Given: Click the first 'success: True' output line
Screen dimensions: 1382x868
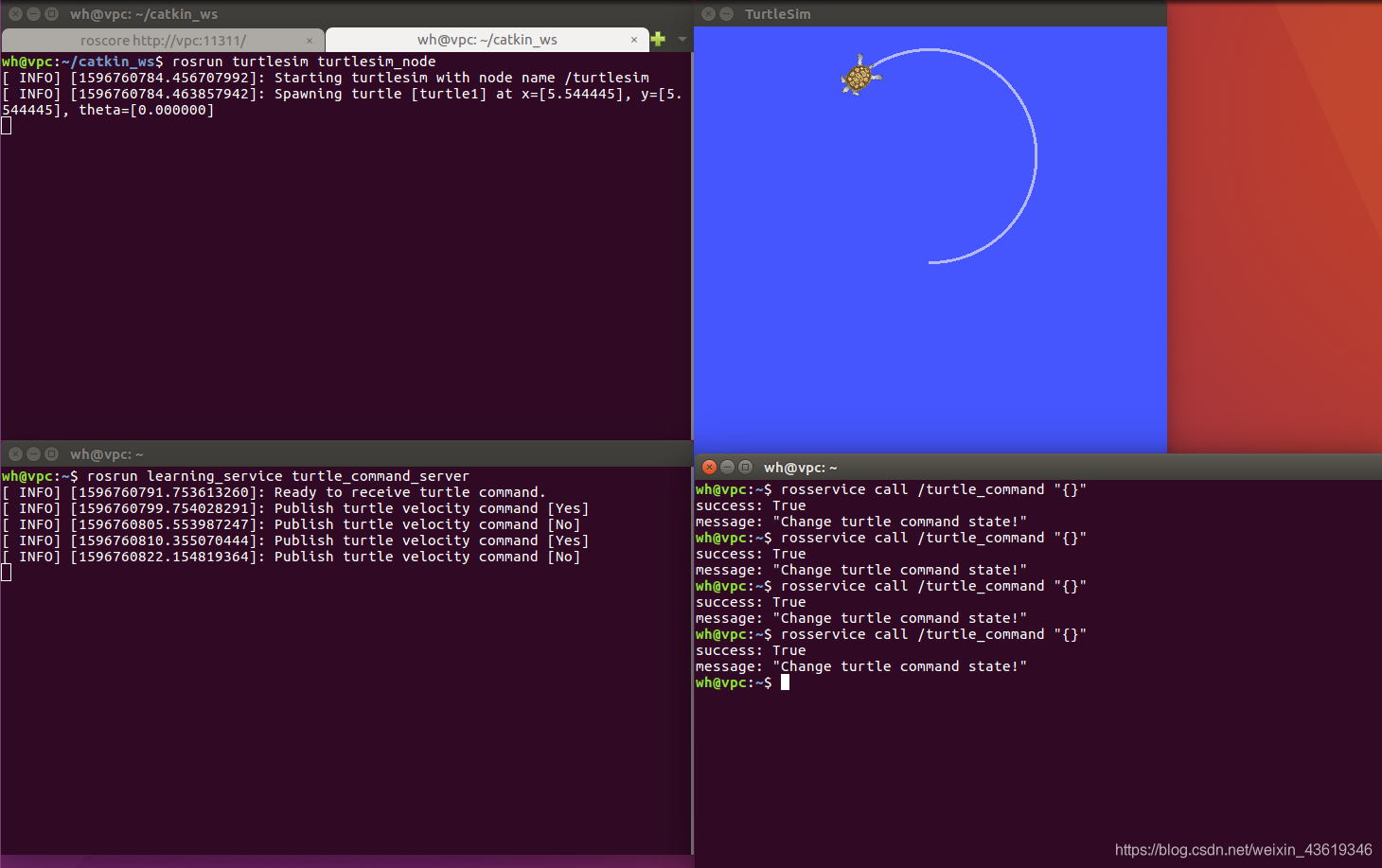Looking at the screenshot, I should click(x=751, y=505).
